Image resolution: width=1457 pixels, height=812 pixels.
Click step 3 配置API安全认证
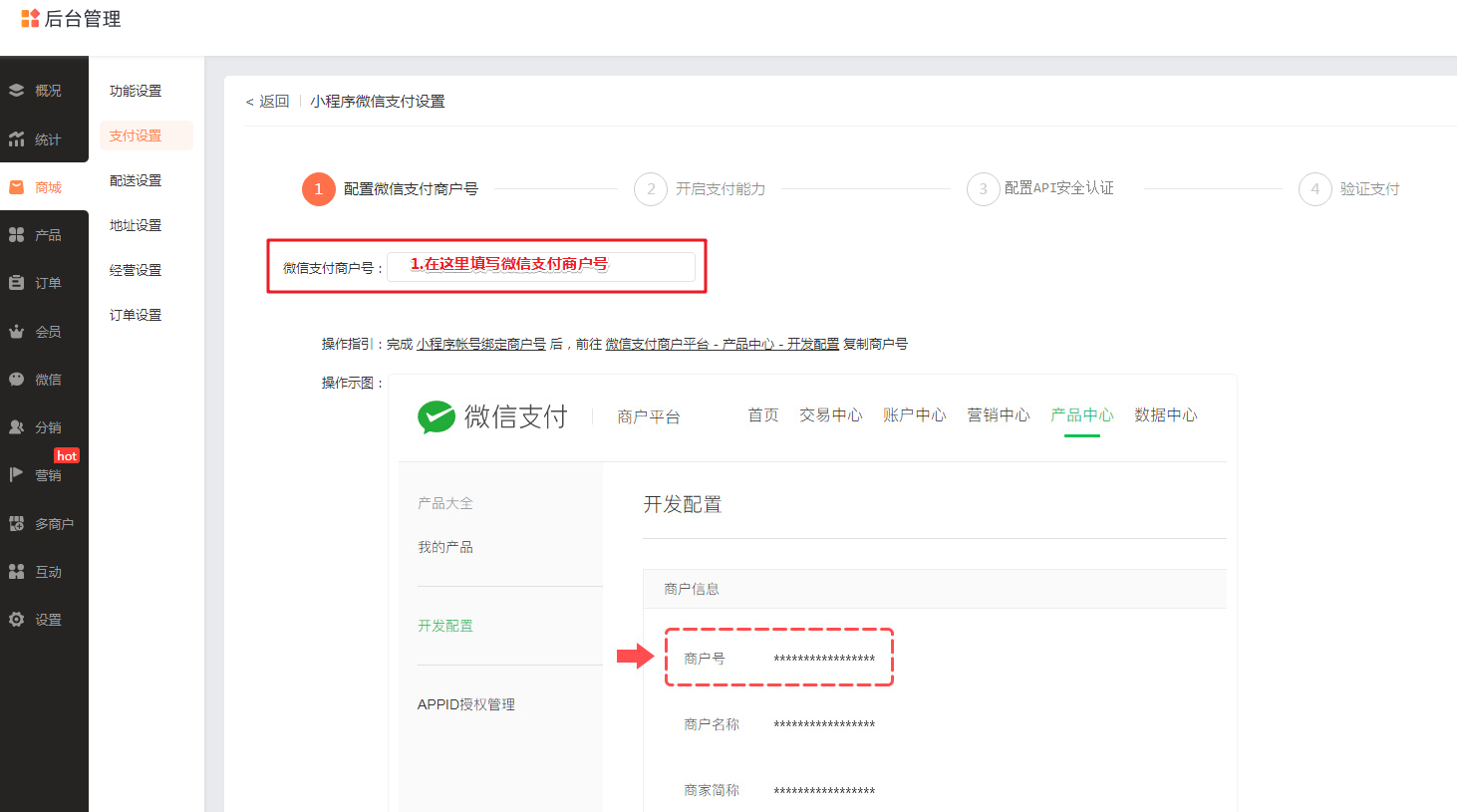click(x=1040, y=188)
